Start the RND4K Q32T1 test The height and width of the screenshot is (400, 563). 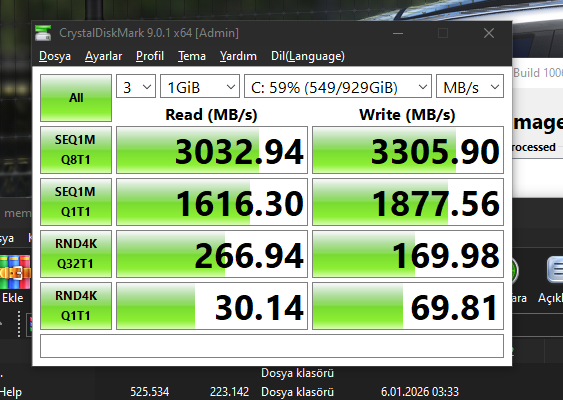76,254
